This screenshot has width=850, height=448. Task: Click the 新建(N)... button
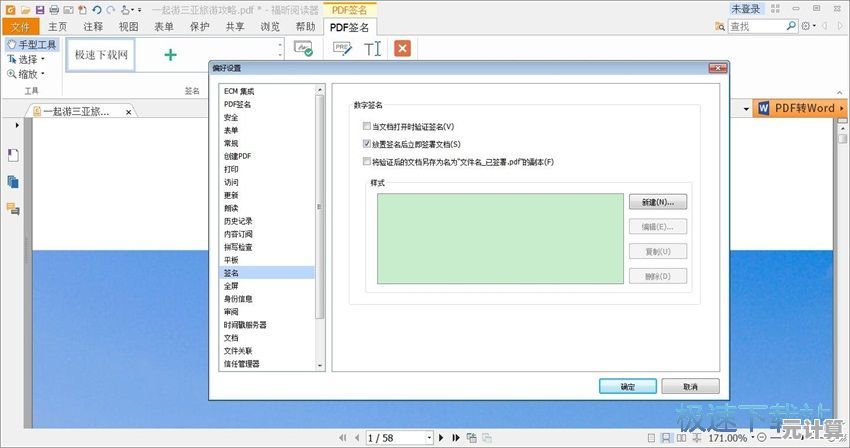[x=658, y=202]
